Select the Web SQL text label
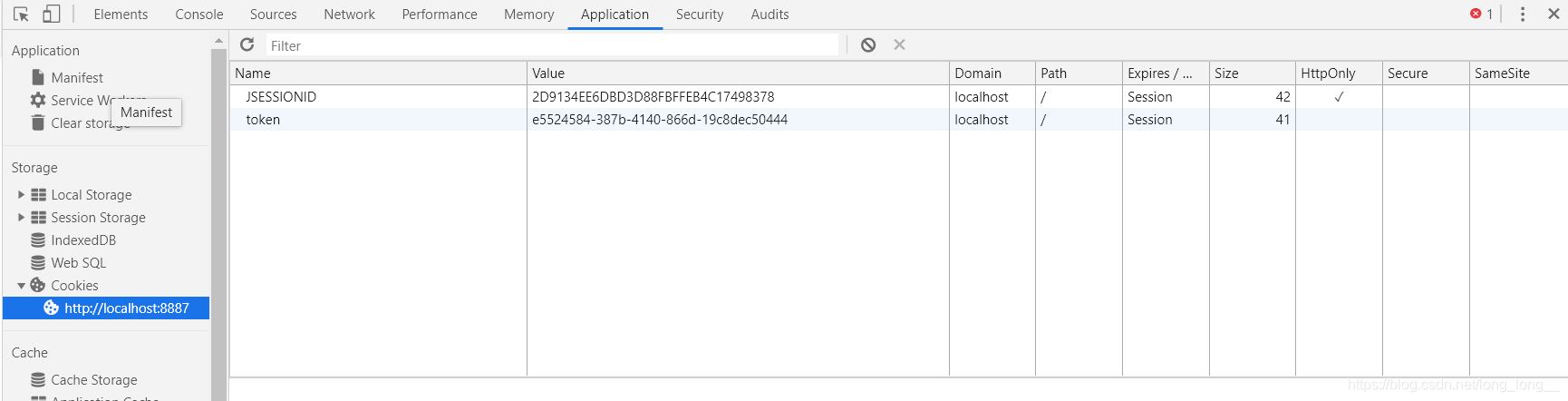Viewport: 1568px width, 401px height. pos(79,263)
